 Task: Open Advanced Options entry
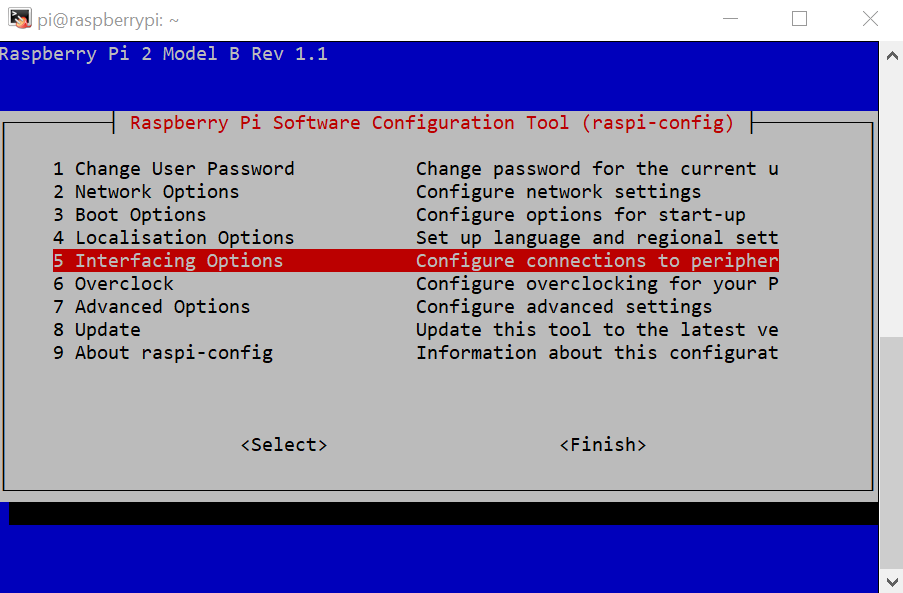152,307
